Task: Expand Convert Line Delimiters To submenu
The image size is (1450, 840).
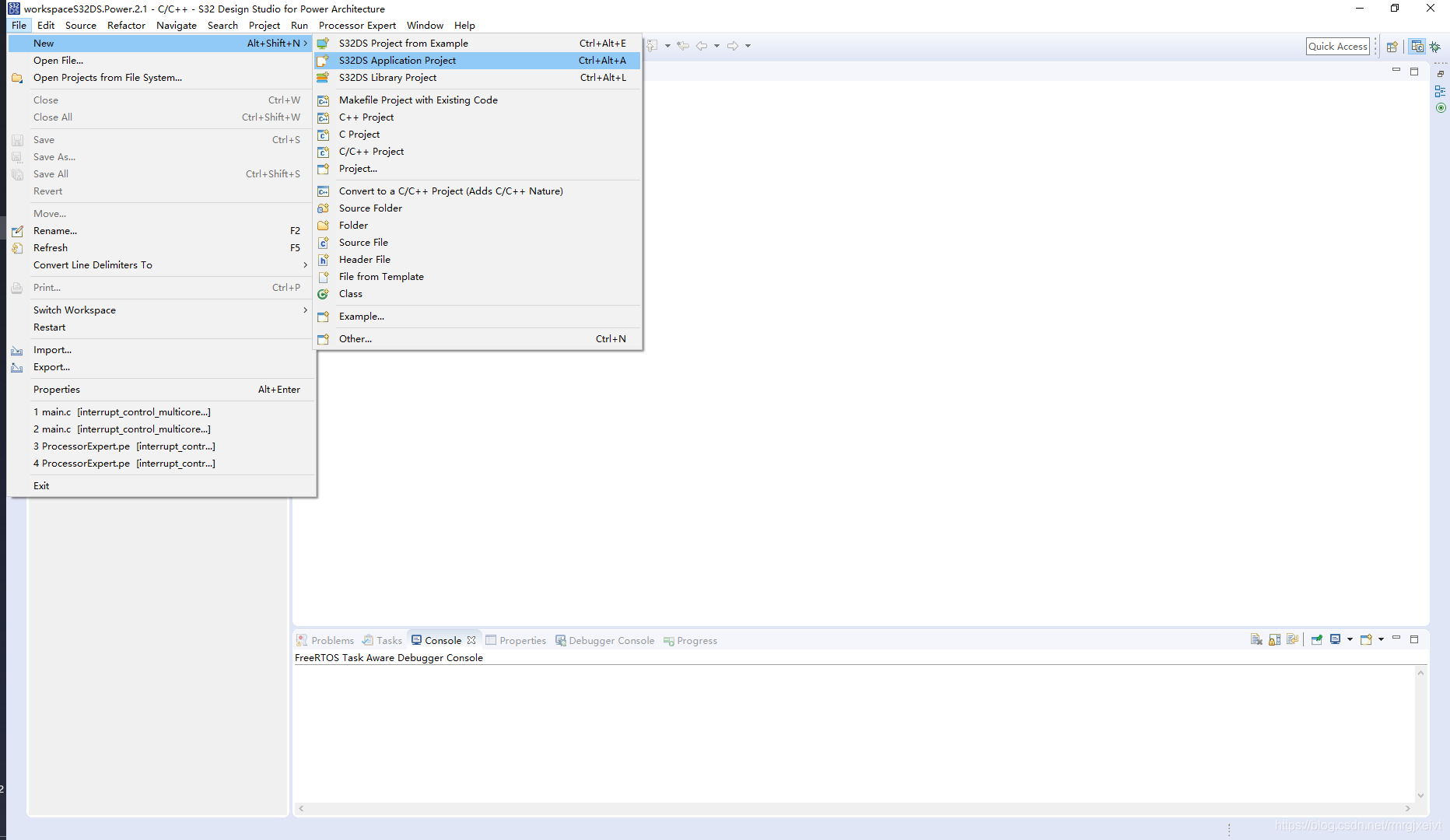Action: click(x=161, y=264)
